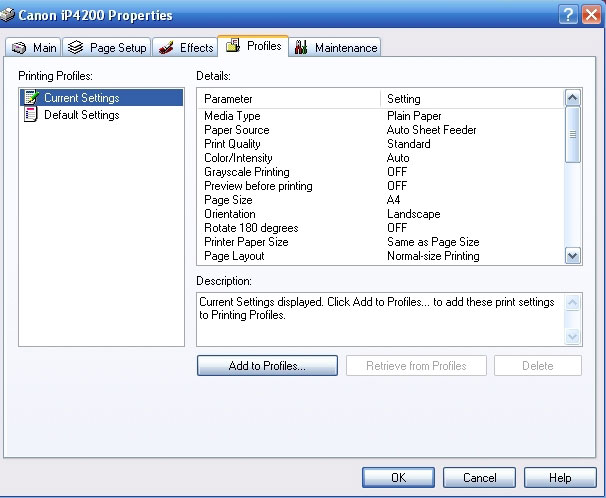
Task: Click the Paper Source parameter
Action: pyautogui.click(x=237, y=130)
